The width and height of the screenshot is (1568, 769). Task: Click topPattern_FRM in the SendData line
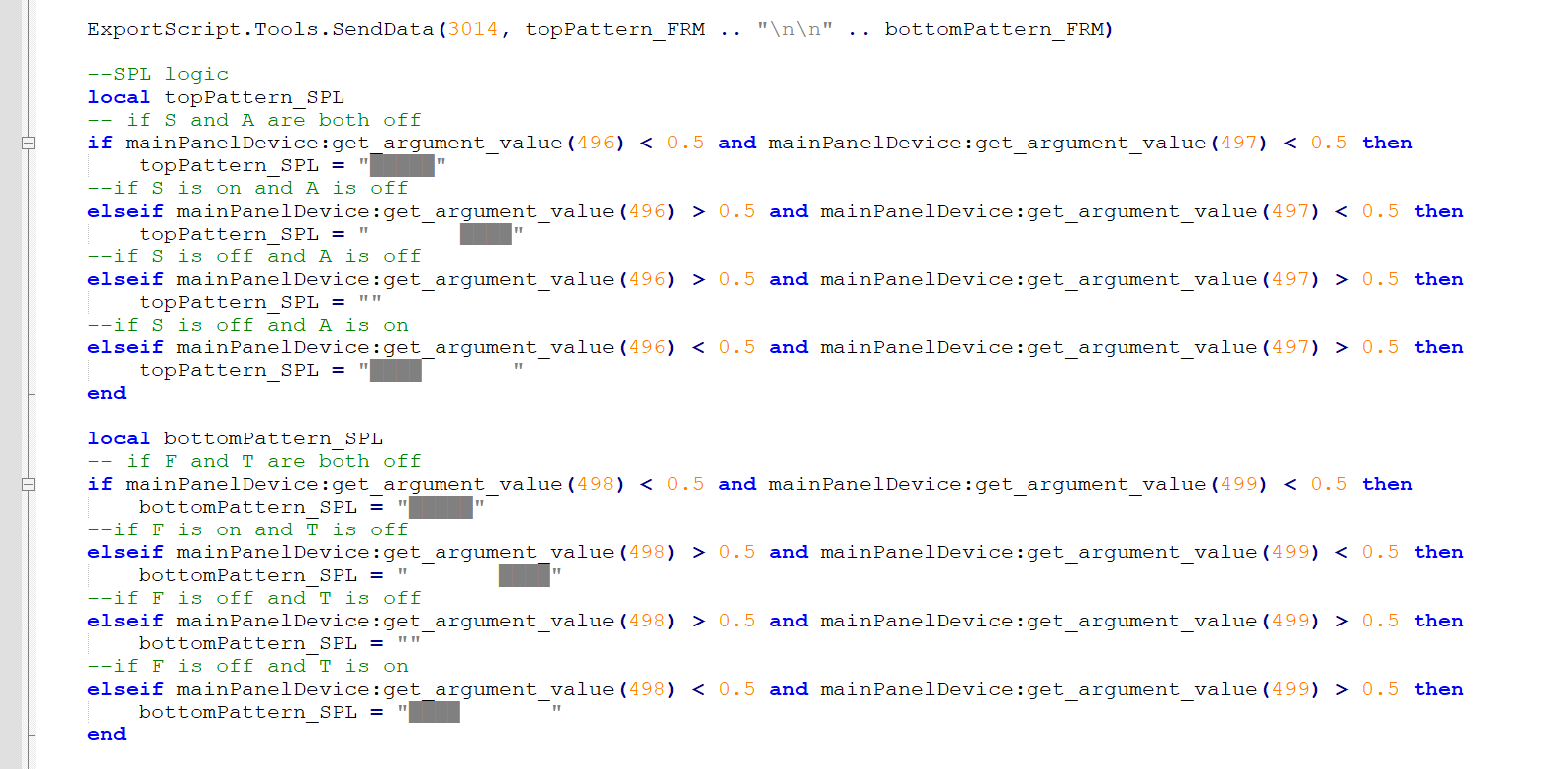615,29
